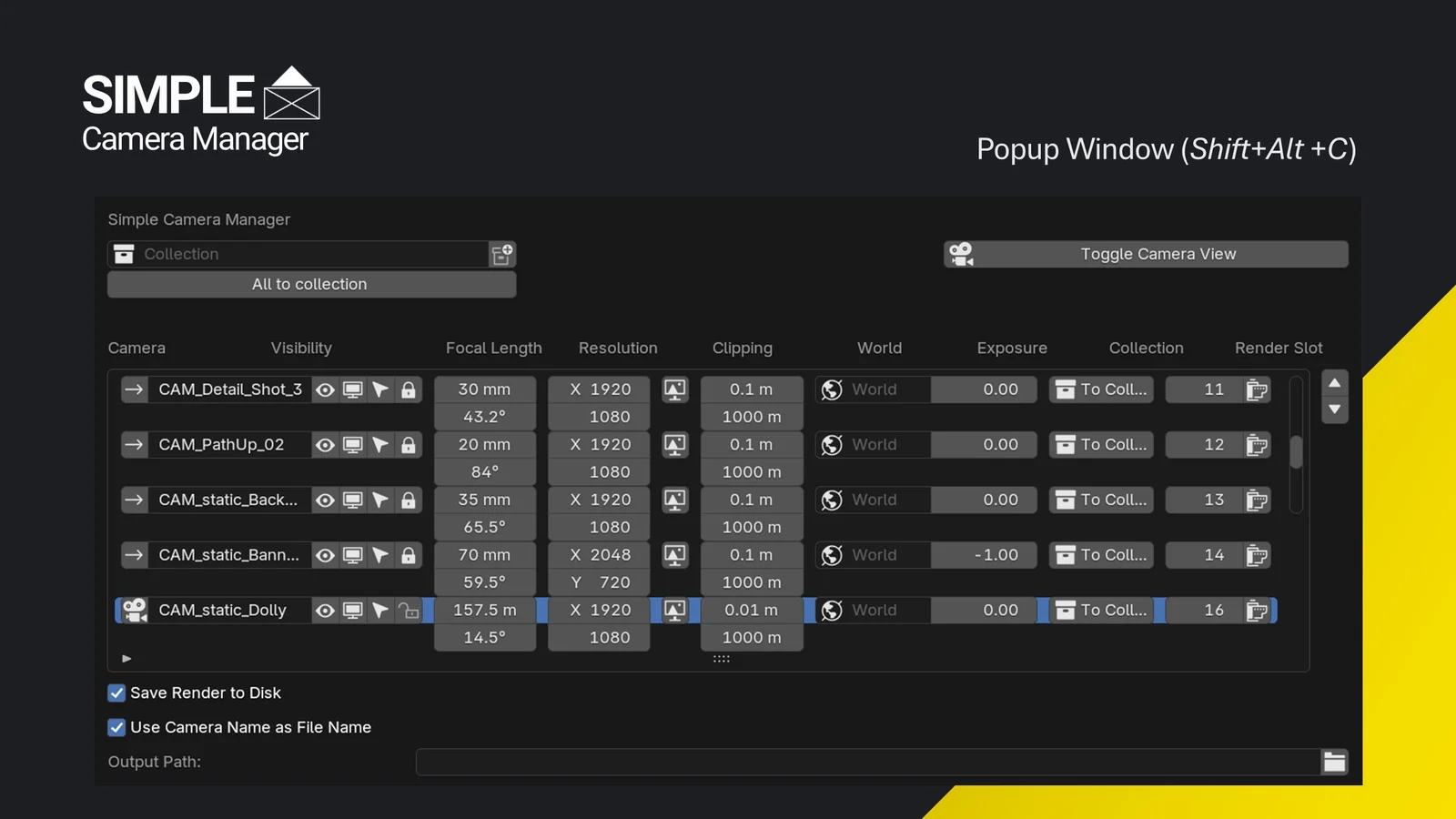
Task: Uncheck Save Render to Disk
Action: pyautogui.click(x=116, y=693)
